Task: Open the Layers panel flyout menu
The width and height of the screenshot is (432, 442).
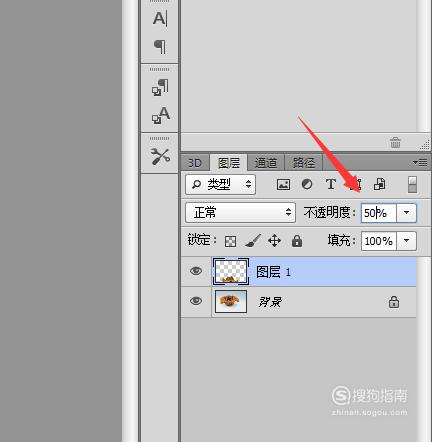Action: point(420,162)
